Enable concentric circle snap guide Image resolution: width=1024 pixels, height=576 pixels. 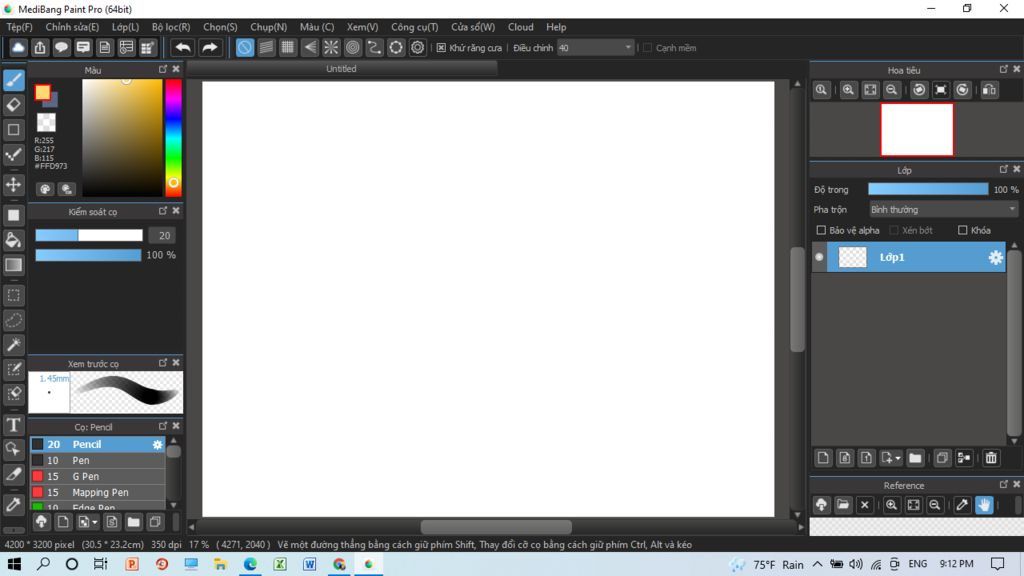[x=353, y=48]
